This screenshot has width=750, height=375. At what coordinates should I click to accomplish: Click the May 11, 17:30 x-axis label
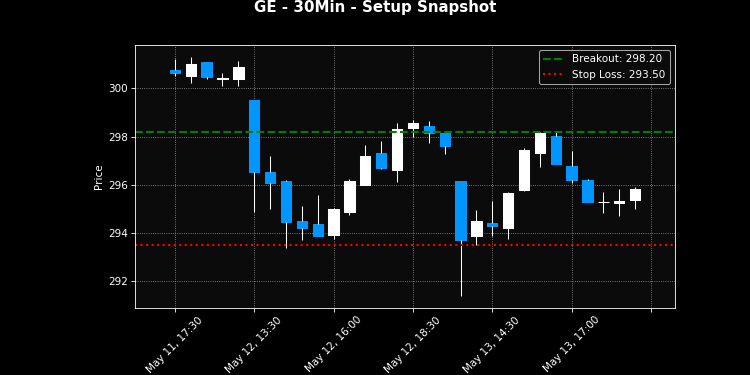[173, 344]
